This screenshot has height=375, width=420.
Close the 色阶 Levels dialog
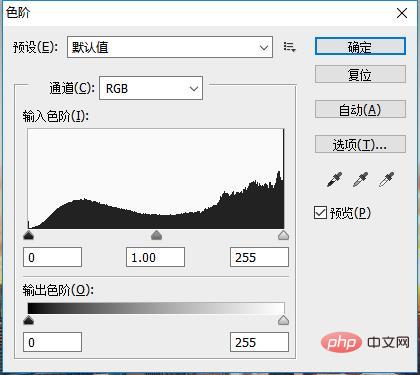coord(402,13)
